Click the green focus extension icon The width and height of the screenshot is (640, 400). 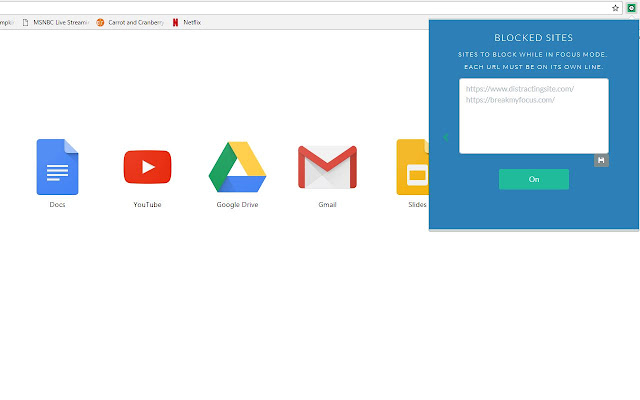point(631,8)
